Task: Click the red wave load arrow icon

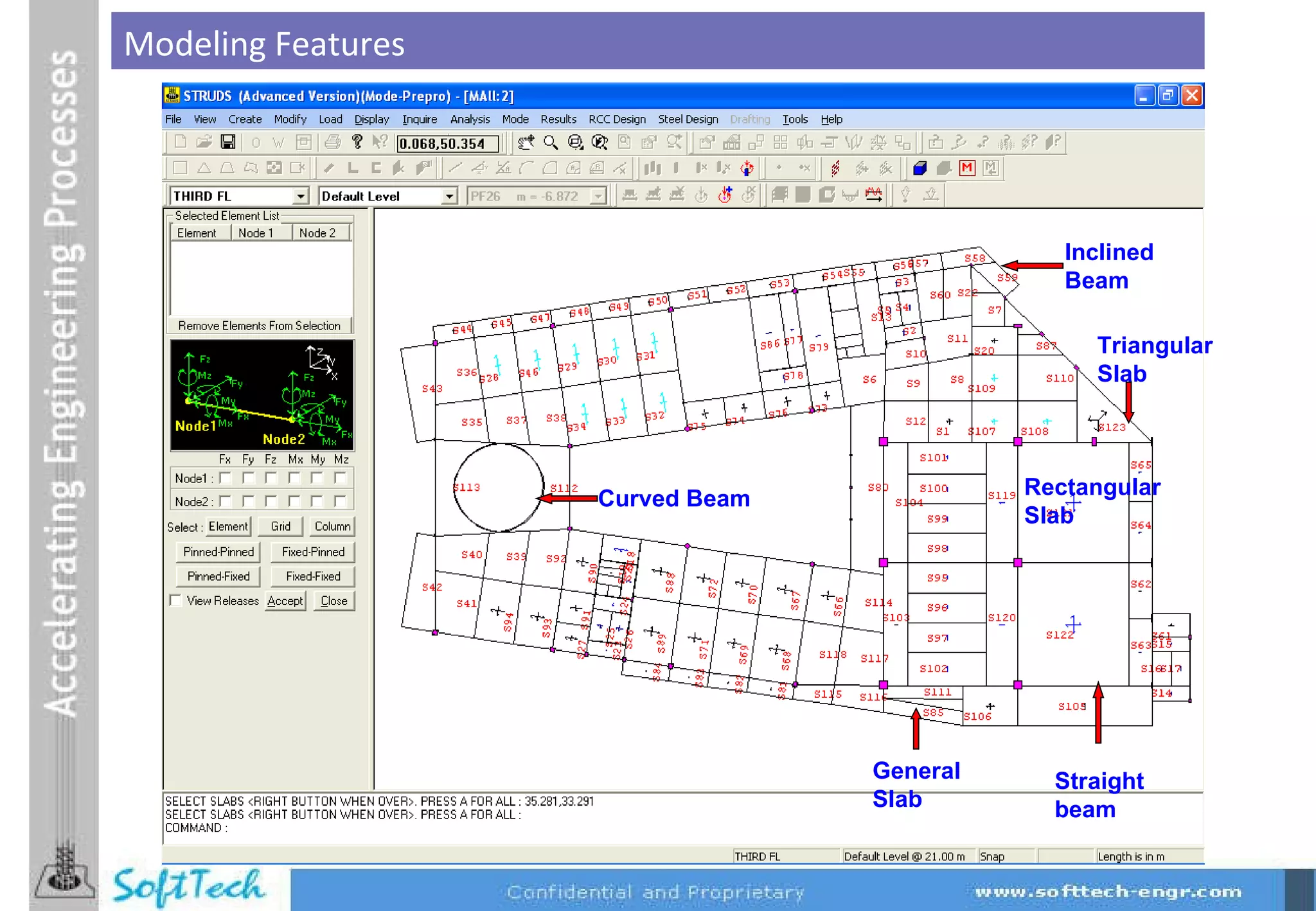Action: point(874,195)
